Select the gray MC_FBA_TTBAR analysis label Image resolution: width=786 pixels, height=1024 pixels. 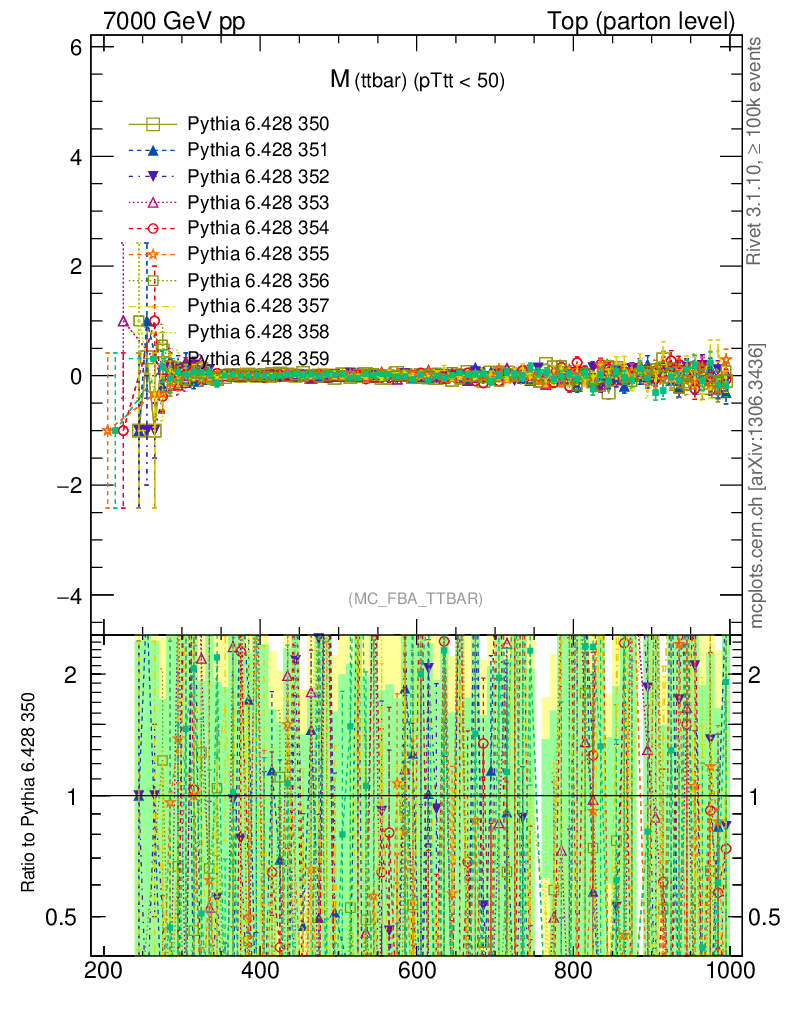pyautogui.click(x=416, y=599)
